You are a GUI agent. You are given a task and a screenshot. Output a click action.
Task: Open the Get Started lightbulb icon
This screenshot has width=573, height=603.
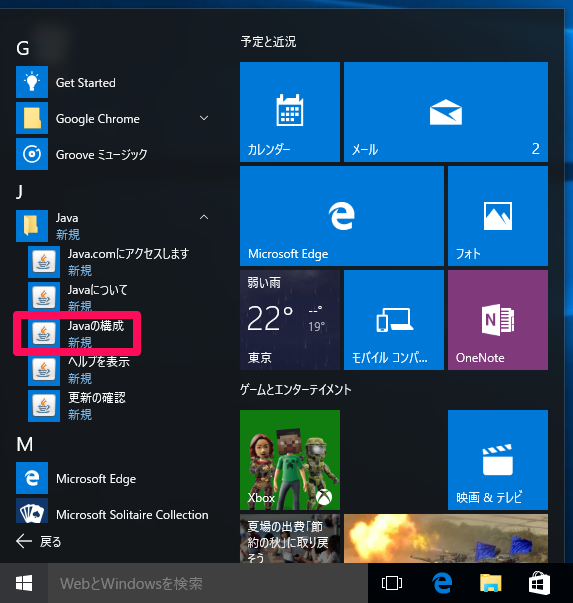click(32, 82)
